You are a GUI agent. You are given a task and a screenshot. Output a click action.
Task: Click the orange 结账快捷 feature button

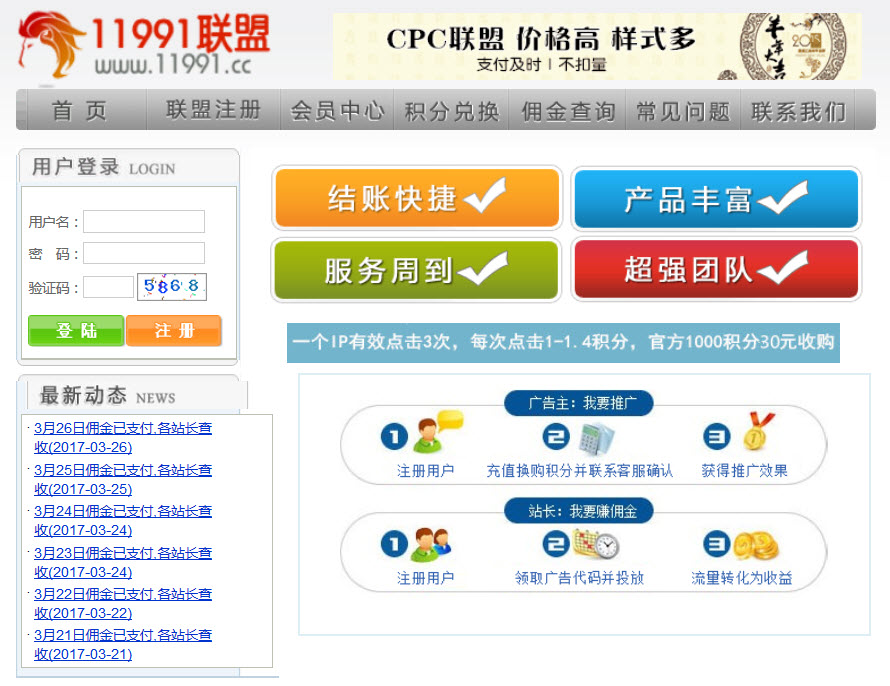[416, 198]
